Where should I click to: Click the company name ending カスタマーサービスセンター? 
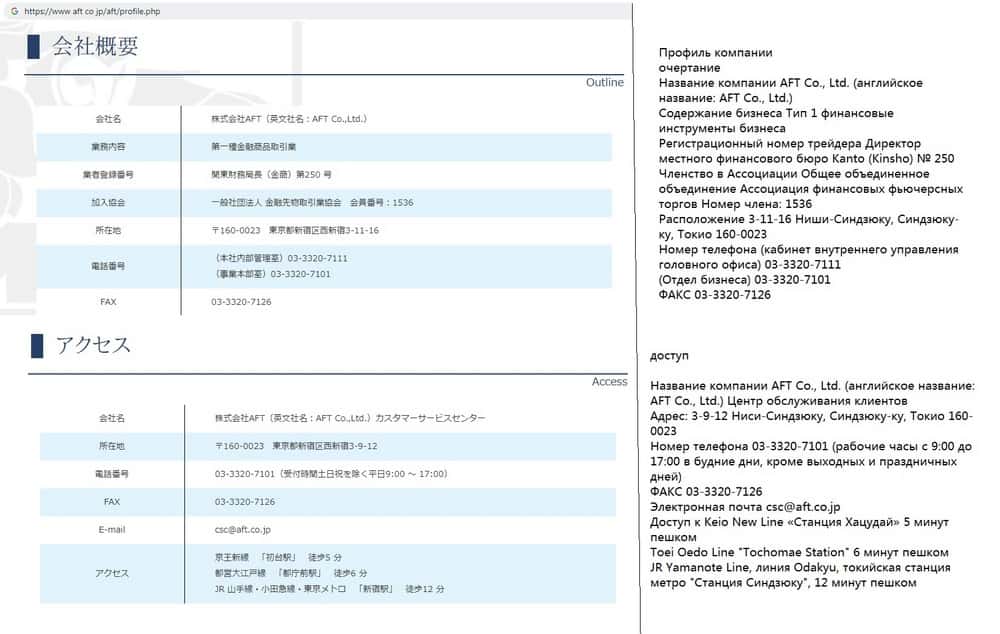click(x=350, y=418)
